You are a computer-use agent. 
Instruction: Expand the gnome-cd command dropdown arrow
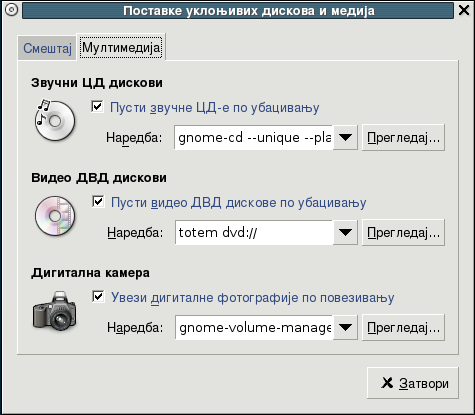pos(345,137)
